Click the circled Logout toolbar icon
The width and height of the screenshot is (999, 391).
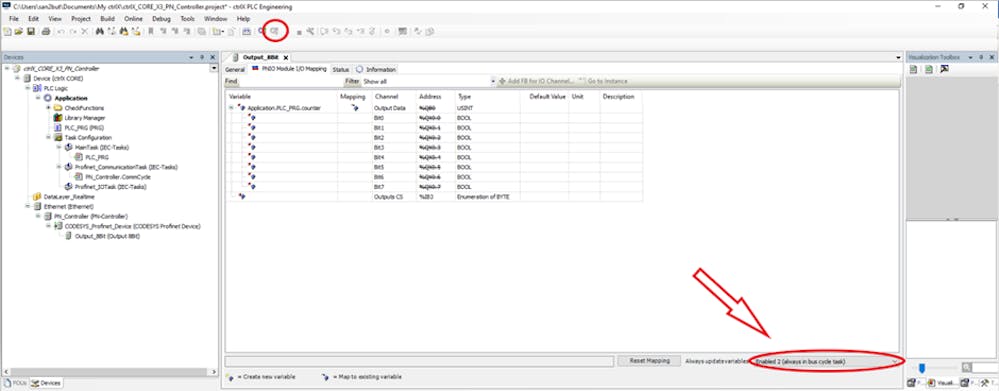tap(275, 31)
